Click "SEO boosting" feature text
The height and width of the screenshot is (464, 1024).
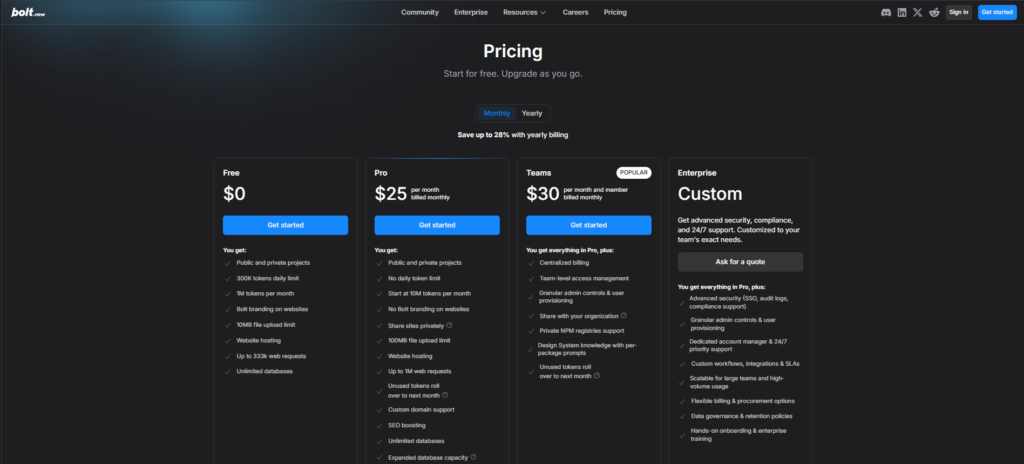tap(407, 425)
